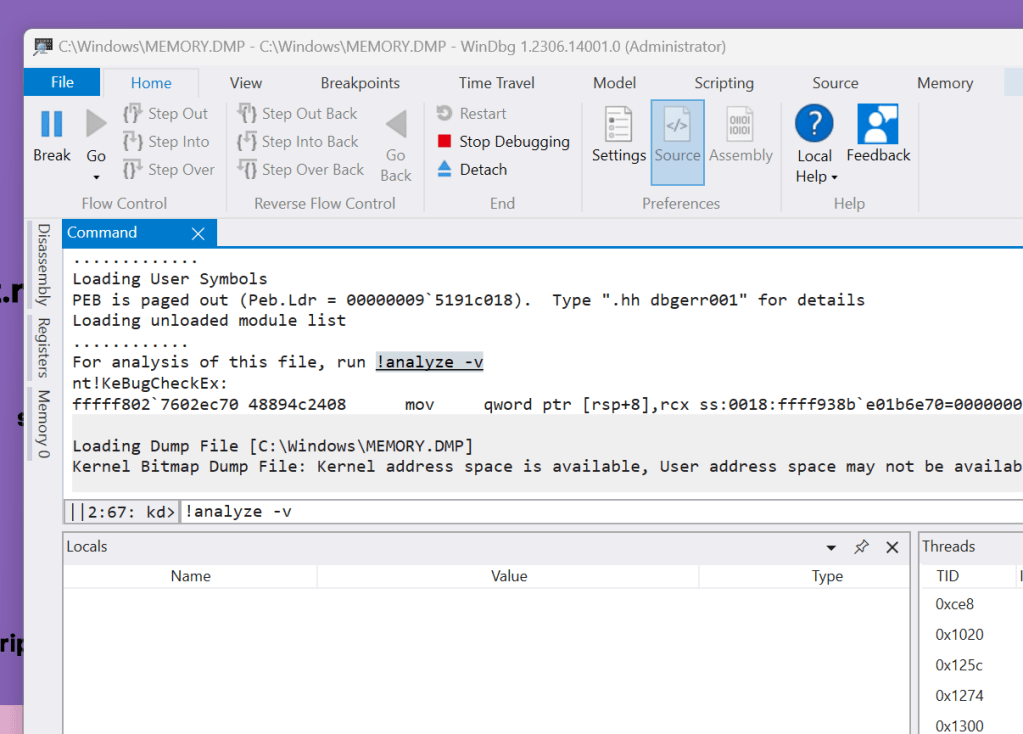
Task: Toggle Assembly mode preference
Action: coord(741,135)
